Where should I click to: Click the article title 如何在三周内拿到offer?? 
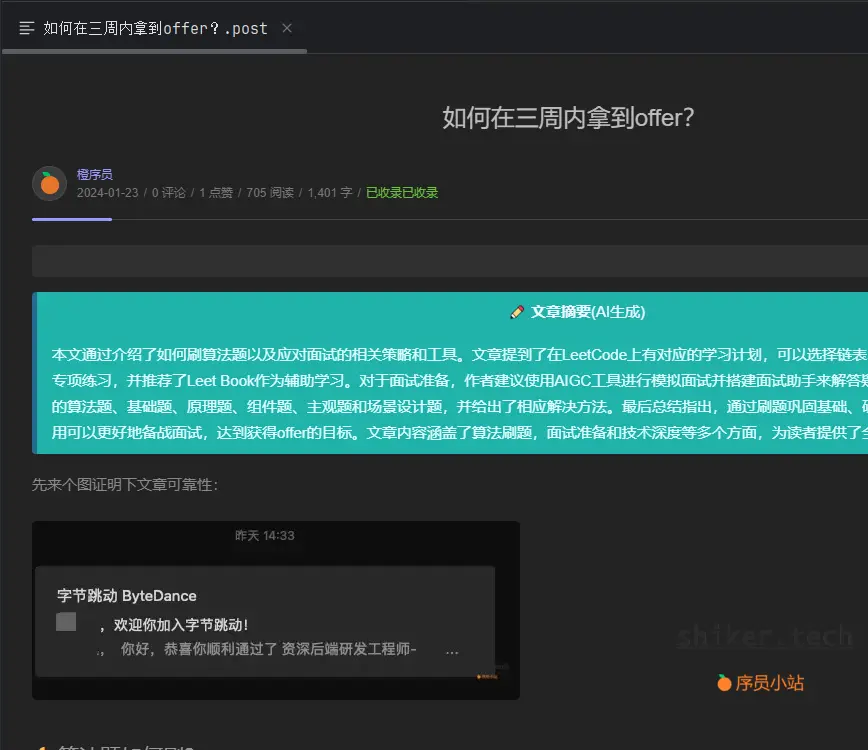568,118
